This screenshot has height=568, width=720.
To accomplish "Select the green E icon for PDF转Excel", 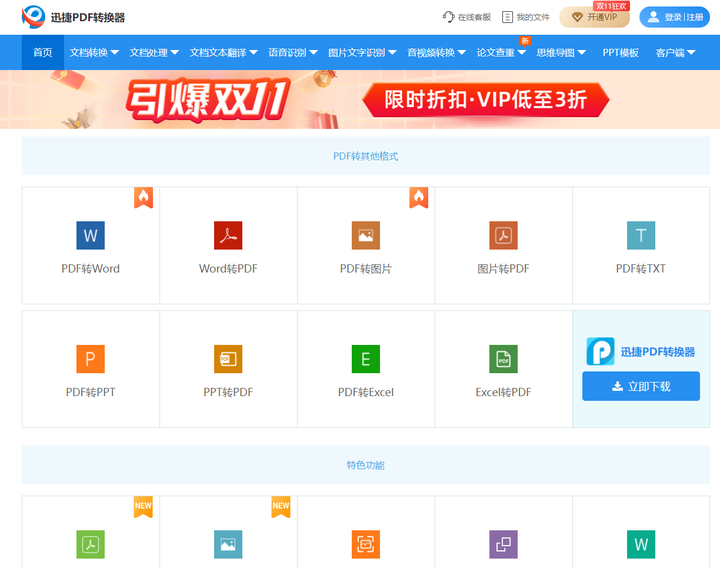I will pos(366,359).
